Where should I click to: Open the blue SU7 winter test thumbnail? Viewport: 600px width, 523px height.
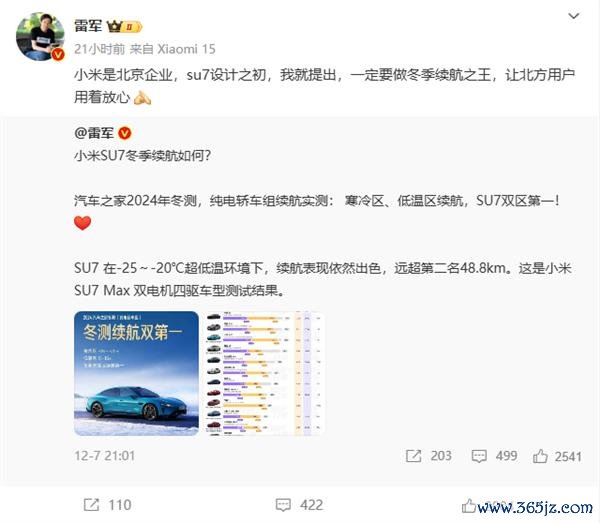pyautogui.click(x=136, y=373)
